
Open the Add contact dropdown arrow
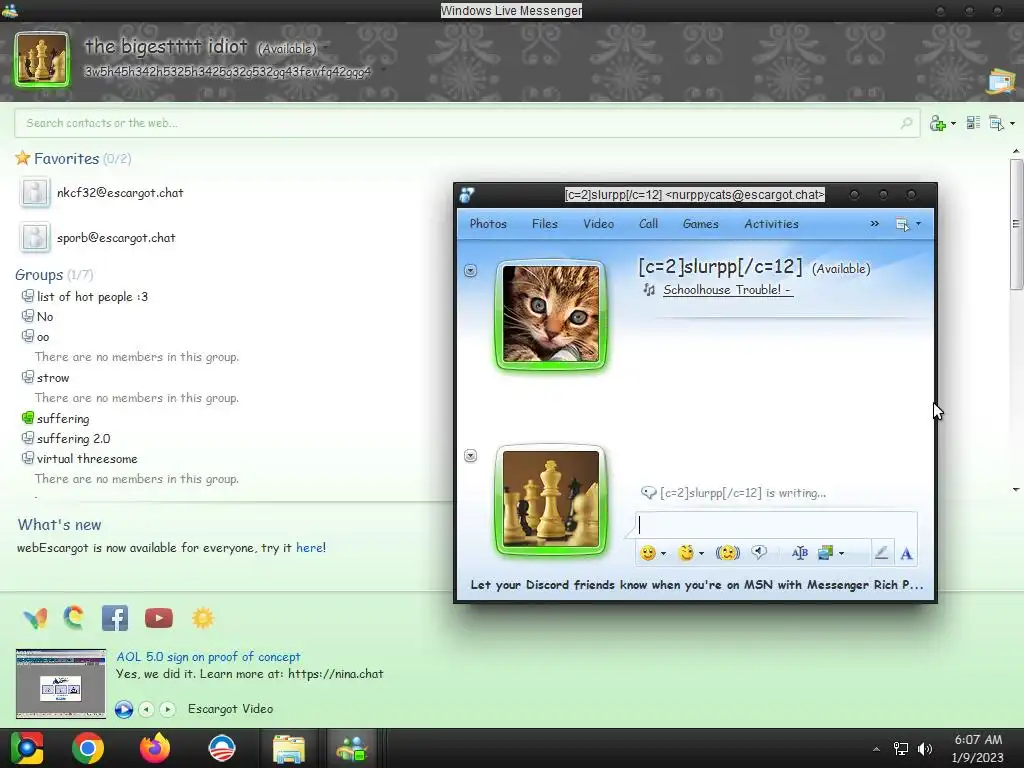953,123
